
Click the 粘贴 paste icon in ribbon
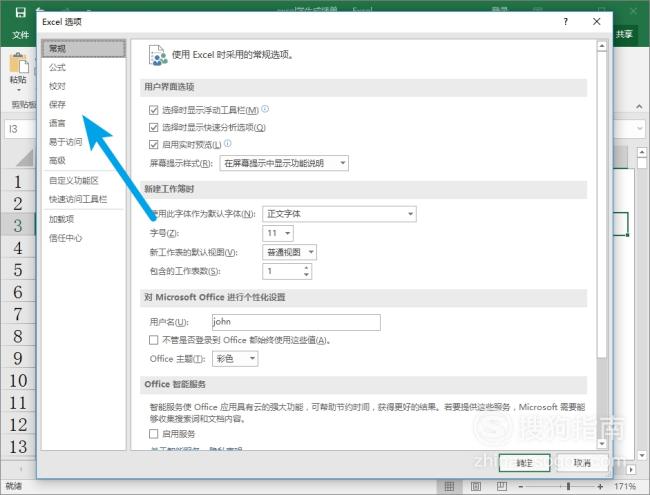pos(19,64)
